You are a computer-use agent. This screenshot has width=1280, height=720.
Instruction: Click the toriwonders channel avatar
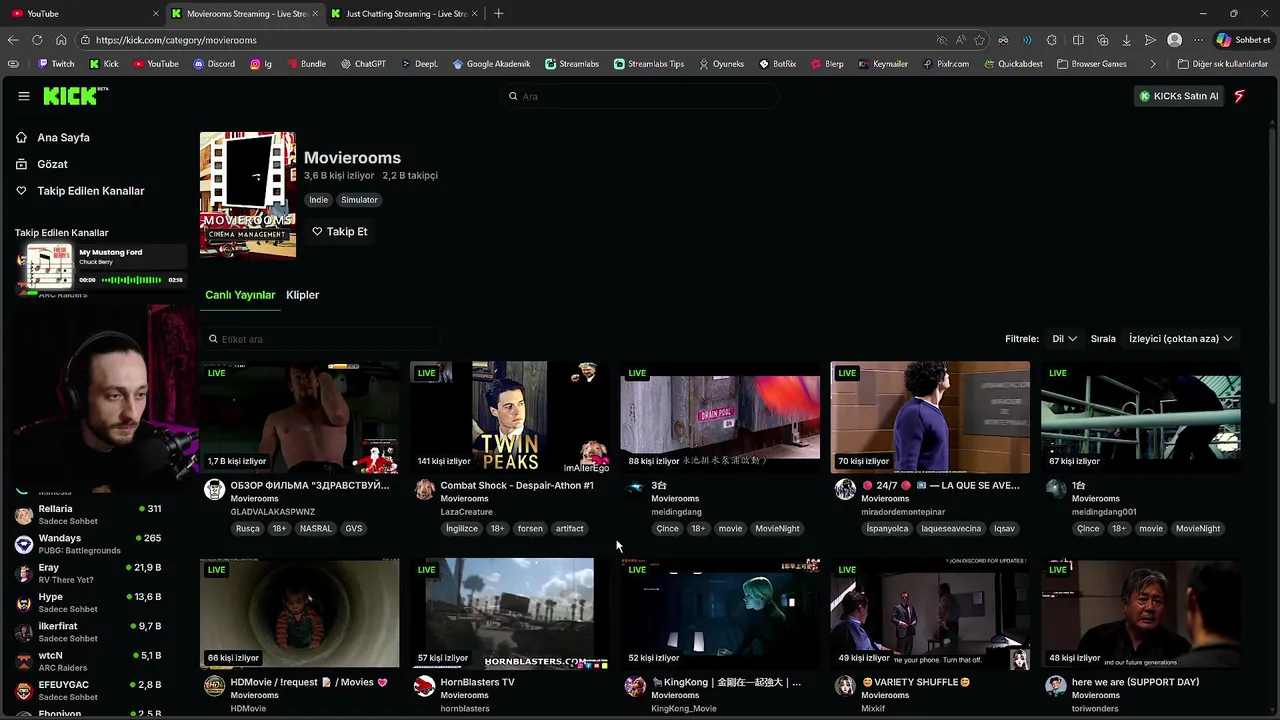coord(1056,686)
